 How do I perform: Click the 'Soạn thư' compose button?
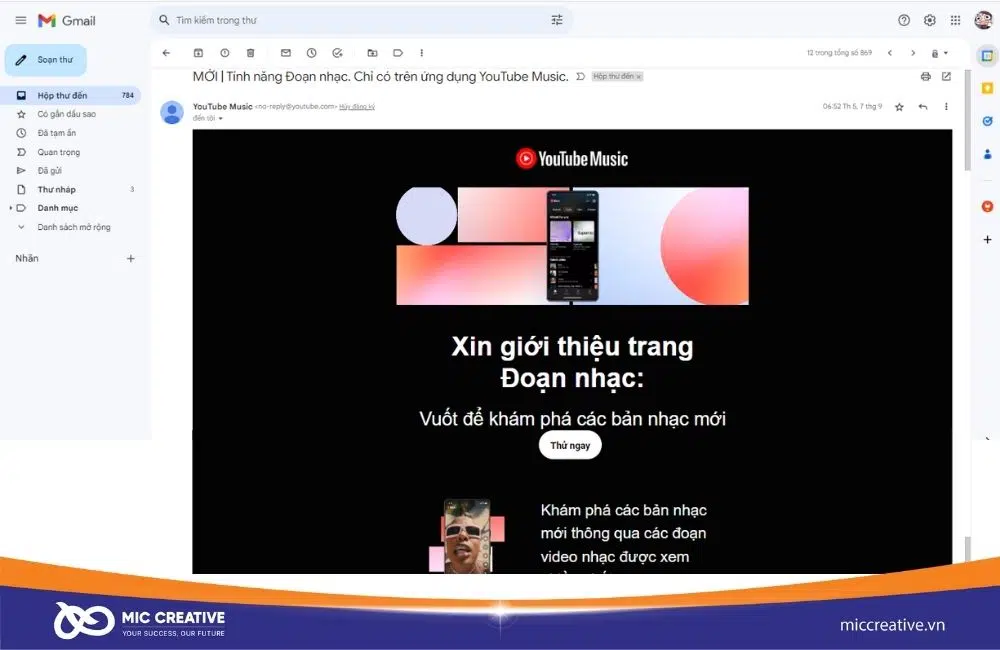[46, 60]
